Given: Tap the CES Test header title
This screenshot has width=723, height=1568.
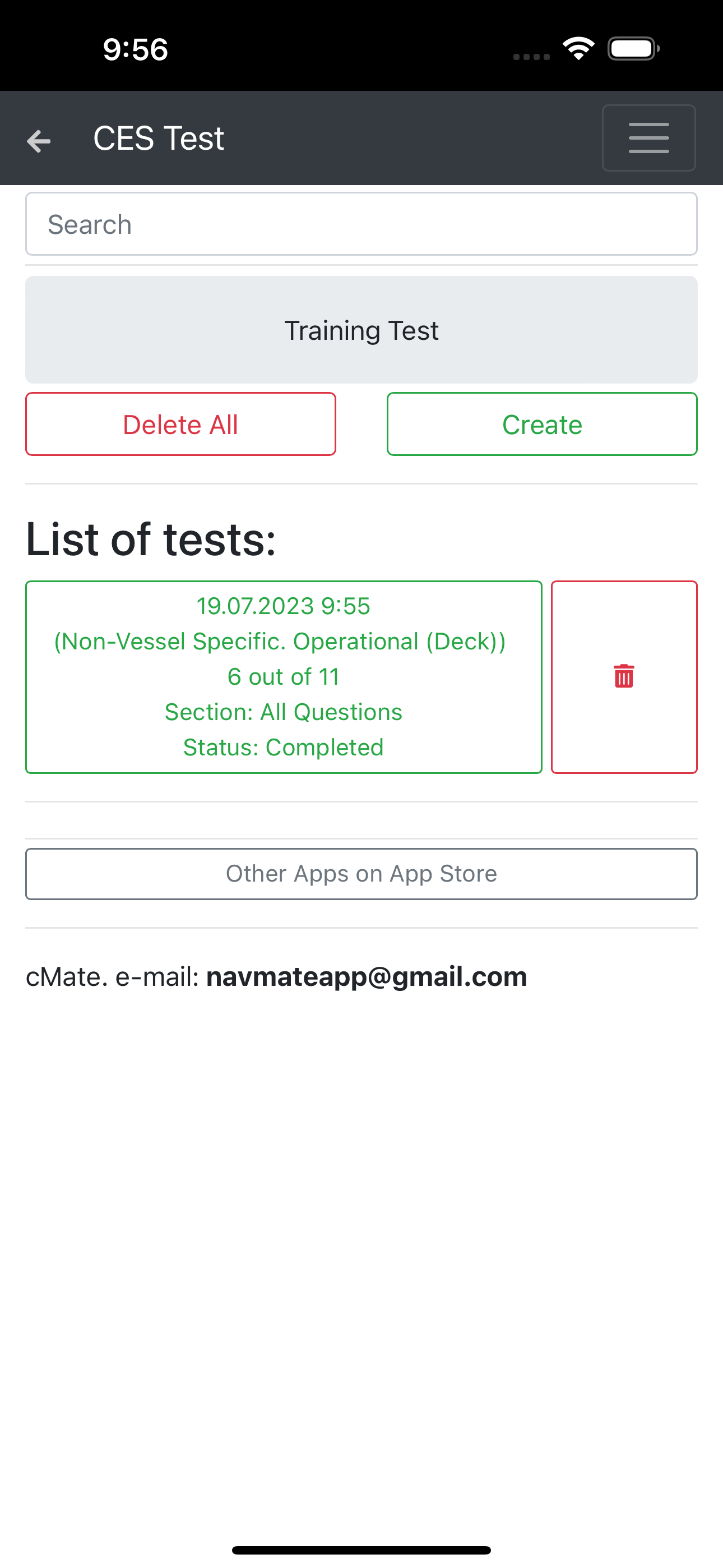Looking at the screenshot, I should 159,138.
